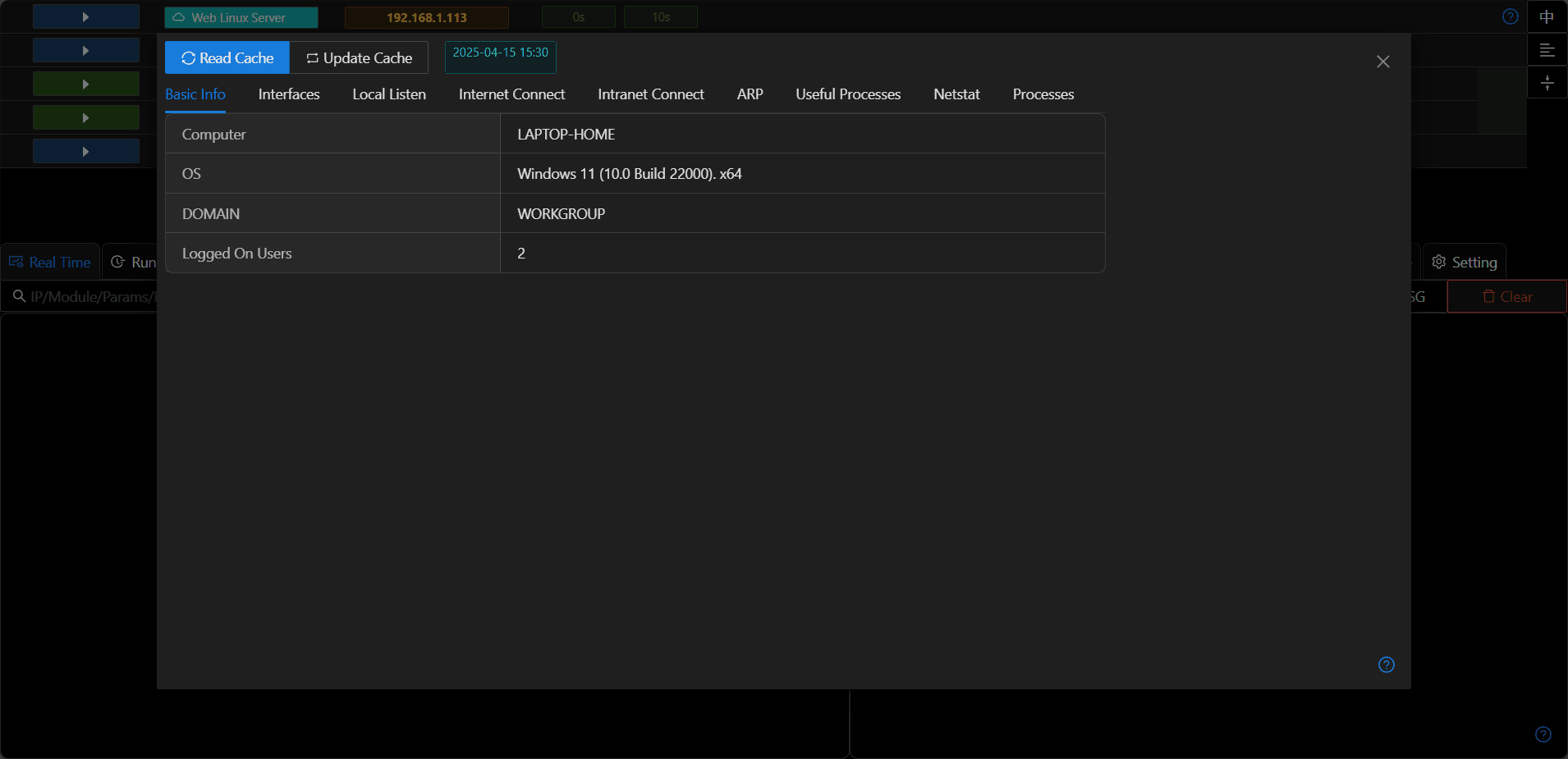
Task: Switch to the Netstat tab
Action: (x=956, y=94)
